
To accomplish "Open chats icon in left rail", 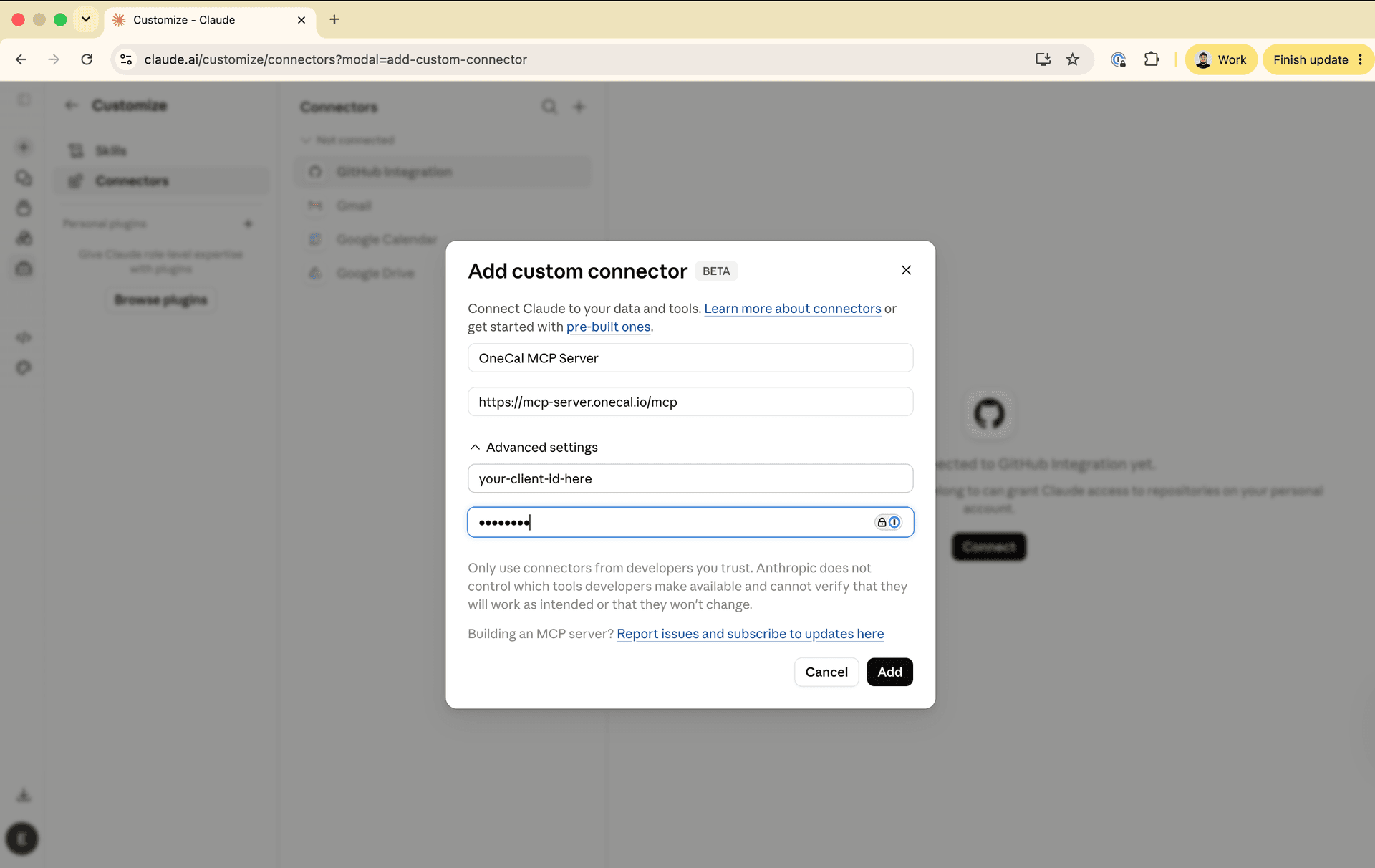I will point(24,178).
